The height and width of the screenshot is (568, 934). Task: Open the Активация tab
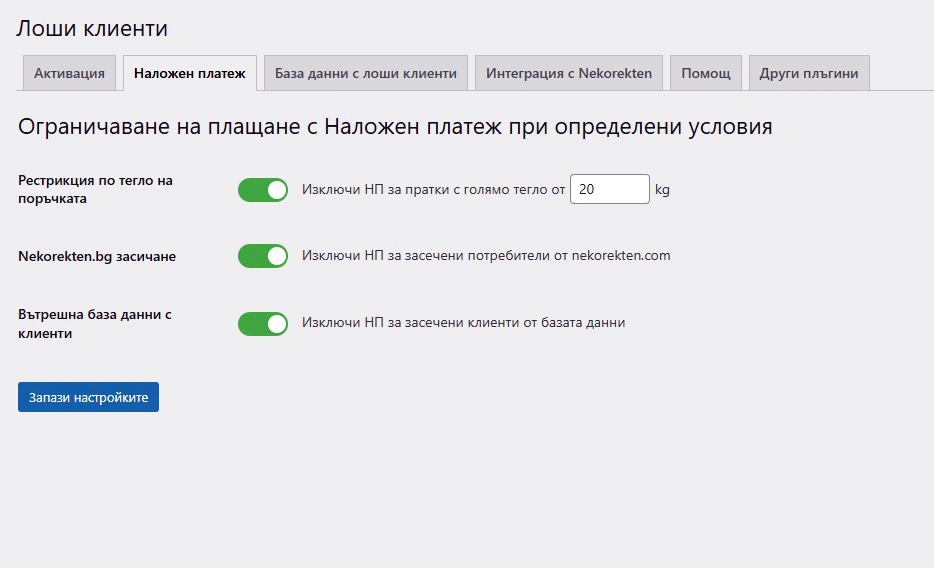tap(69, 73)
